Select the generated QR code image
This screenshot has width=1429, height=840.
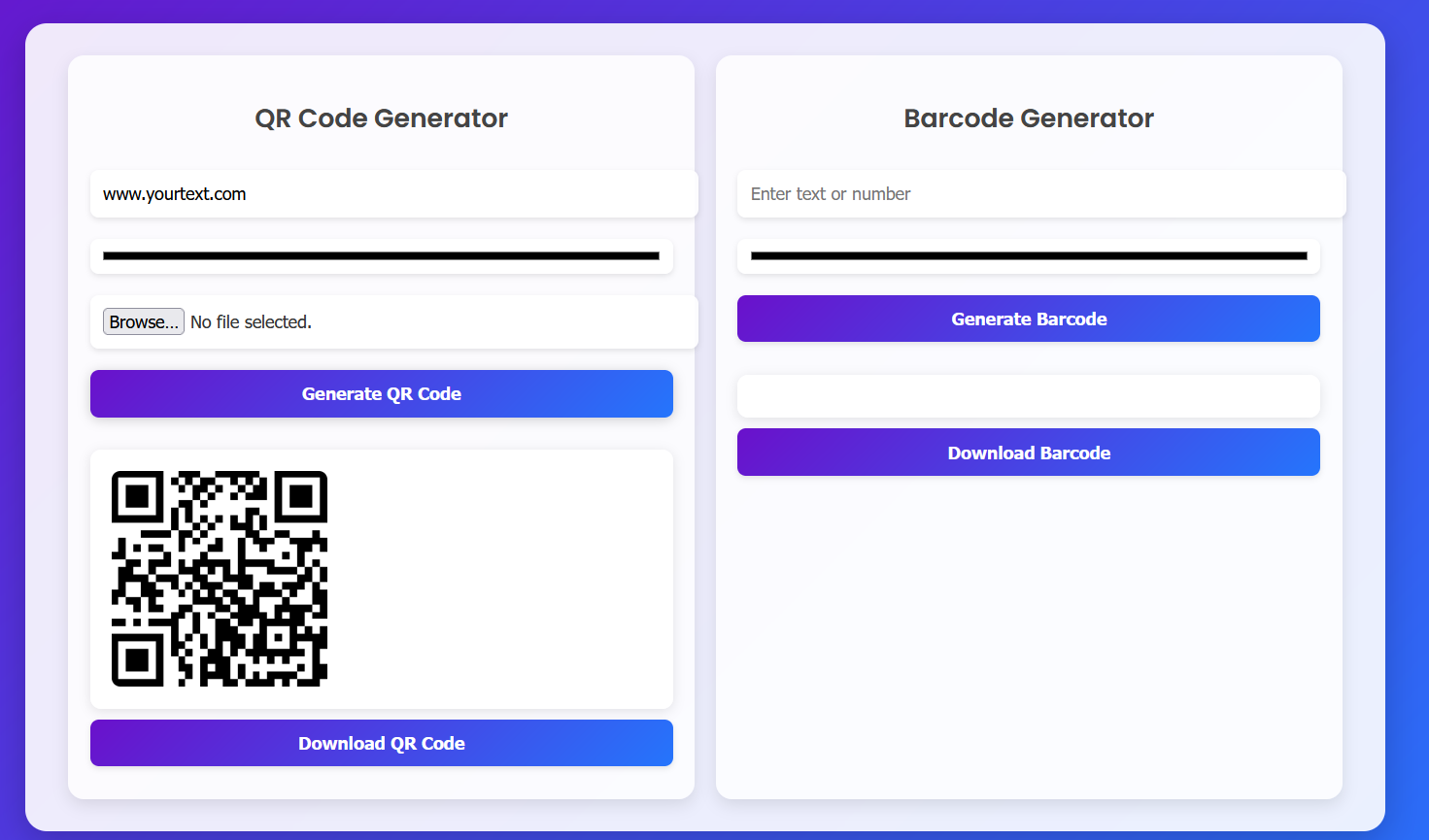pos(220,579)
